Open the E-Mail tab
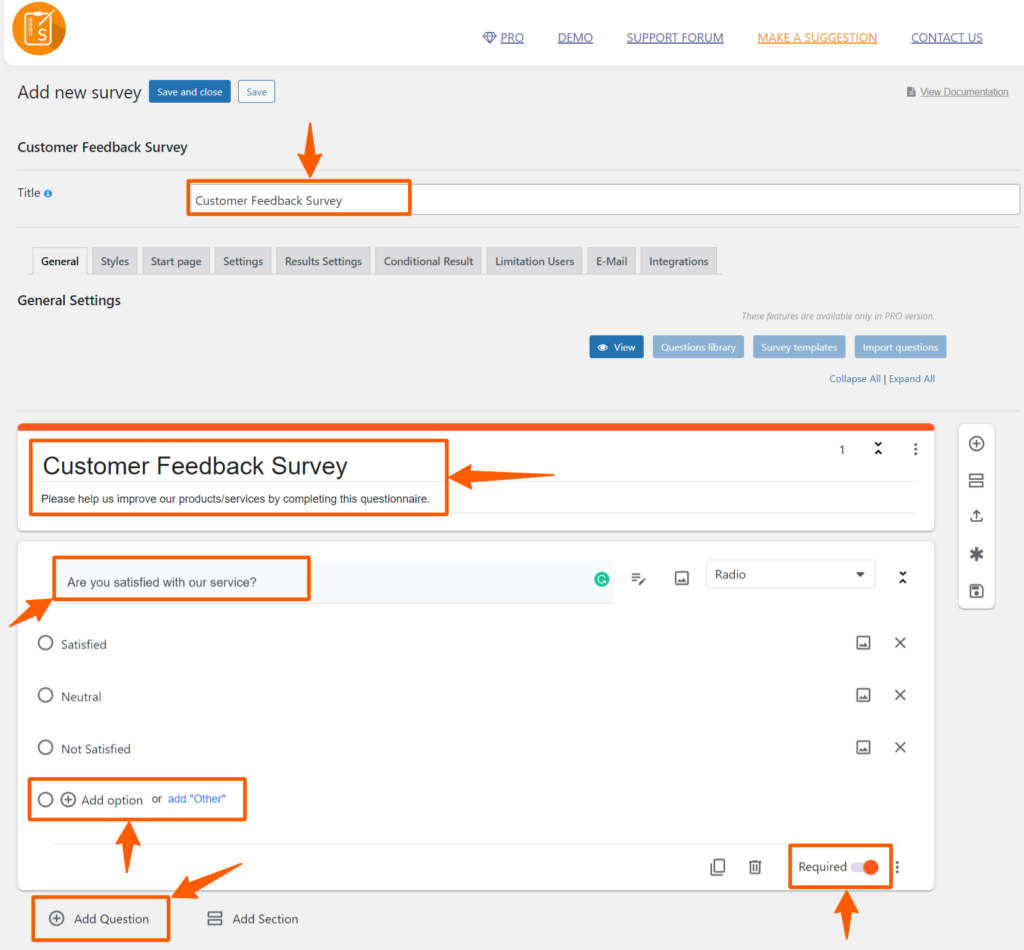The image size is (1024, 950). tap(611, 261)
